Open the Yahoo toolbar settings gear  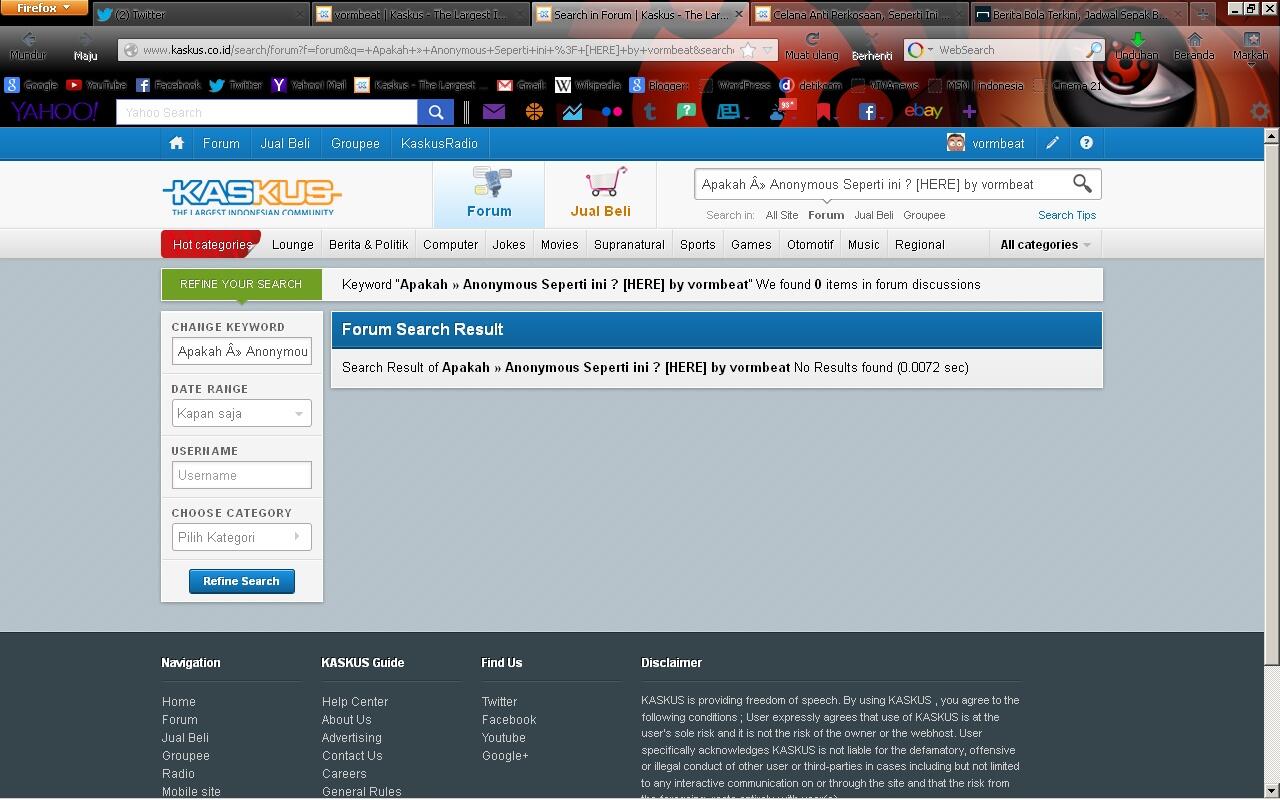click(x=1260, y=112)
